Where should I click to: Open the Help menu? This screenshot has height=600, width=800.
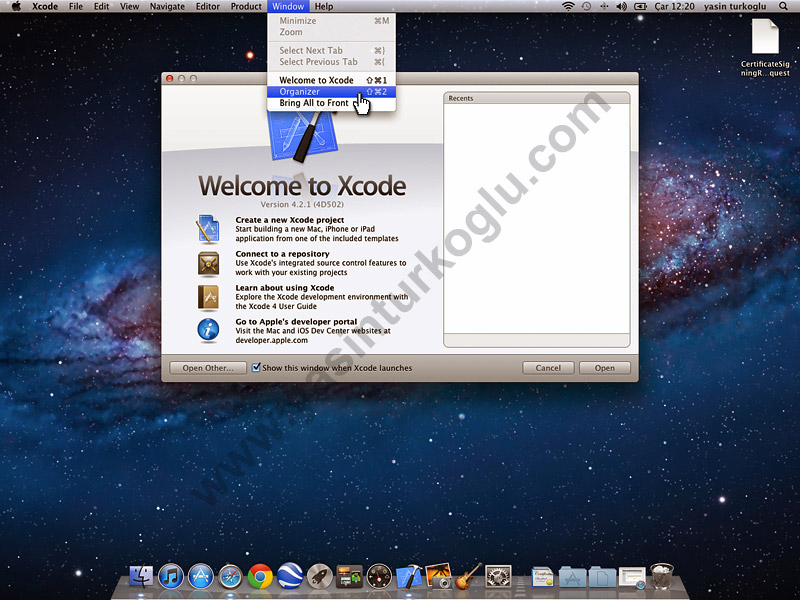coord(323,6)
